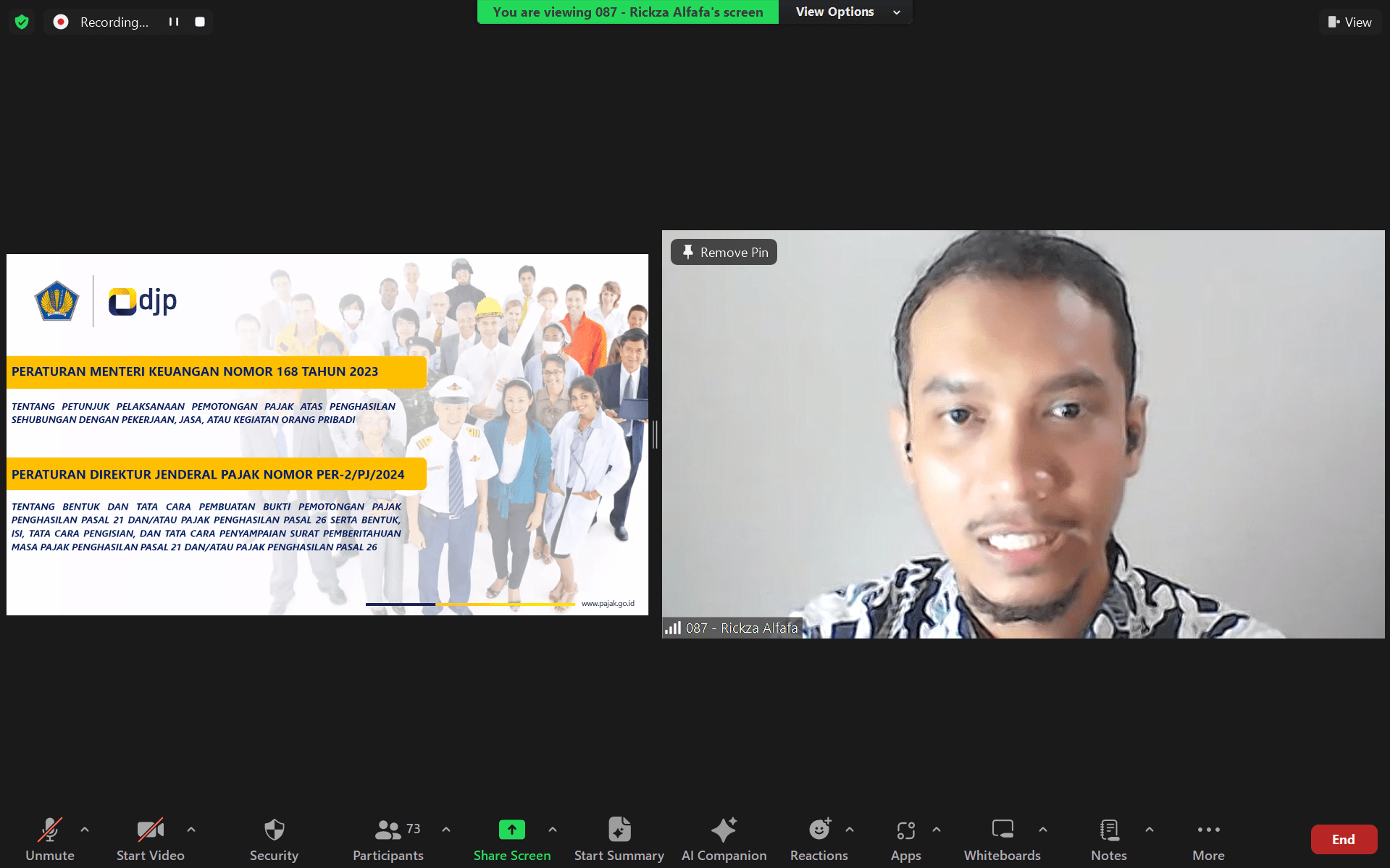This screenshot has width=1390, height=868.
Task: Open the Apps panel
Action: coord(905,840)
